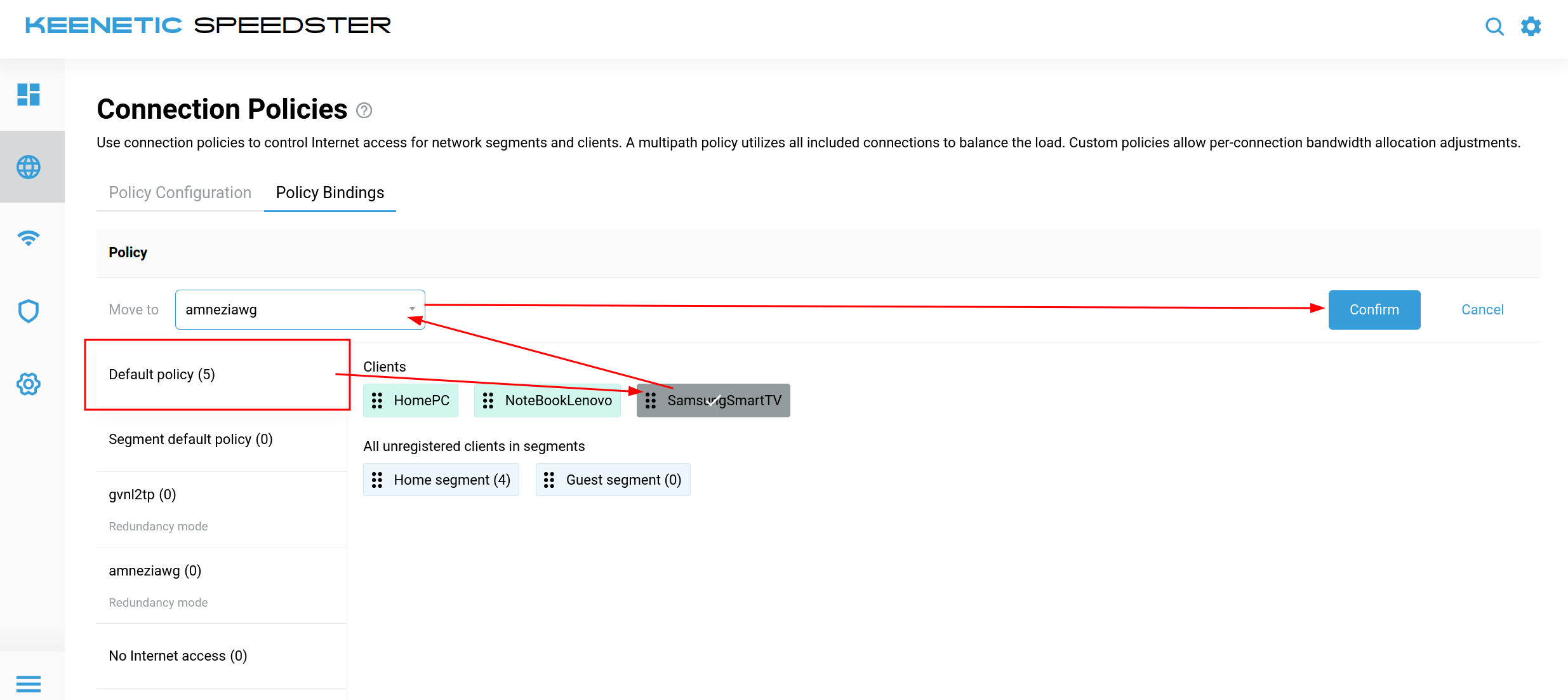Select the Home segment (4) chip
The width and height of the screenshot is (1568, 700).
click(441, 480)
